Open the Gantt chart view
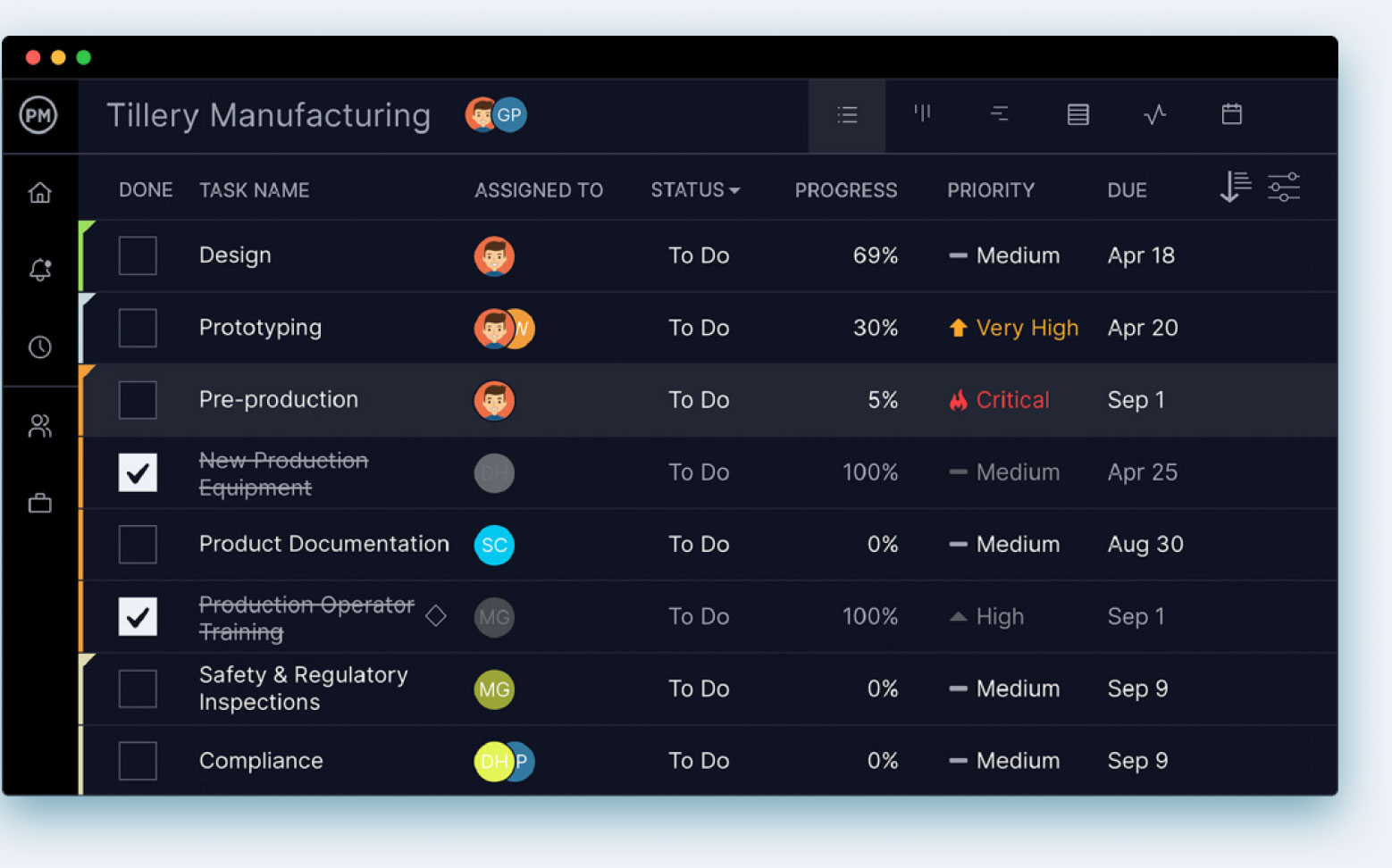Viewport: 1392px width, 868px height. pyautogui.click(x=999, y=114)
